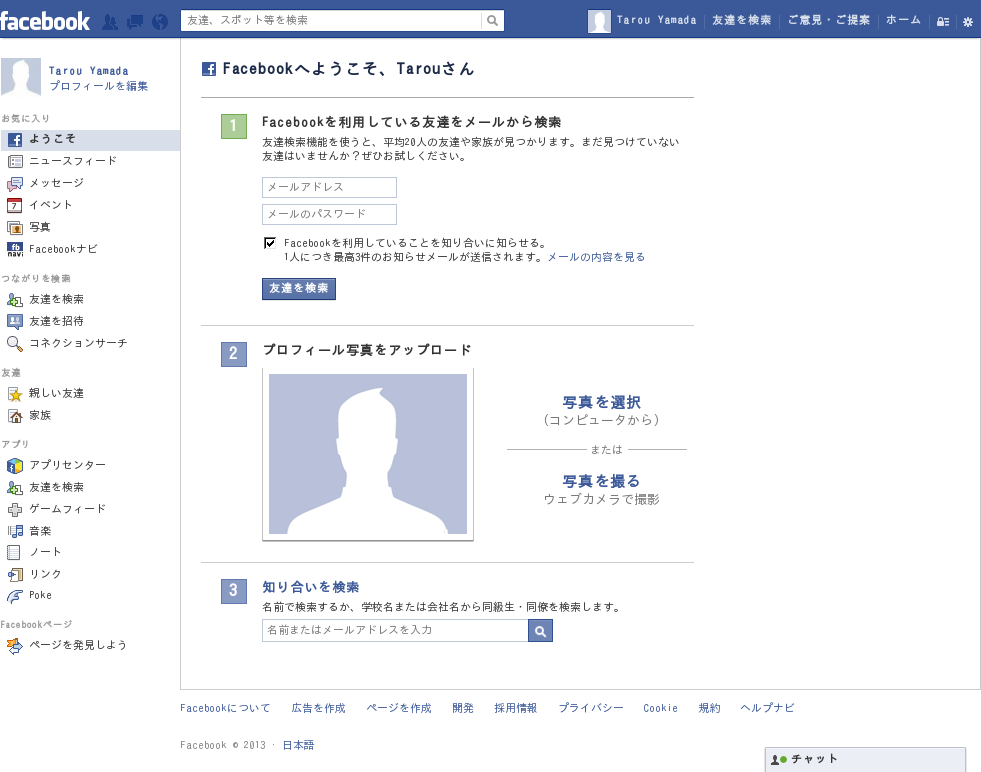This screenshot has height=772, width=981.
Task: Click the Facebookナビ icon
Action: pyautogui.click(x=15, y=249)
